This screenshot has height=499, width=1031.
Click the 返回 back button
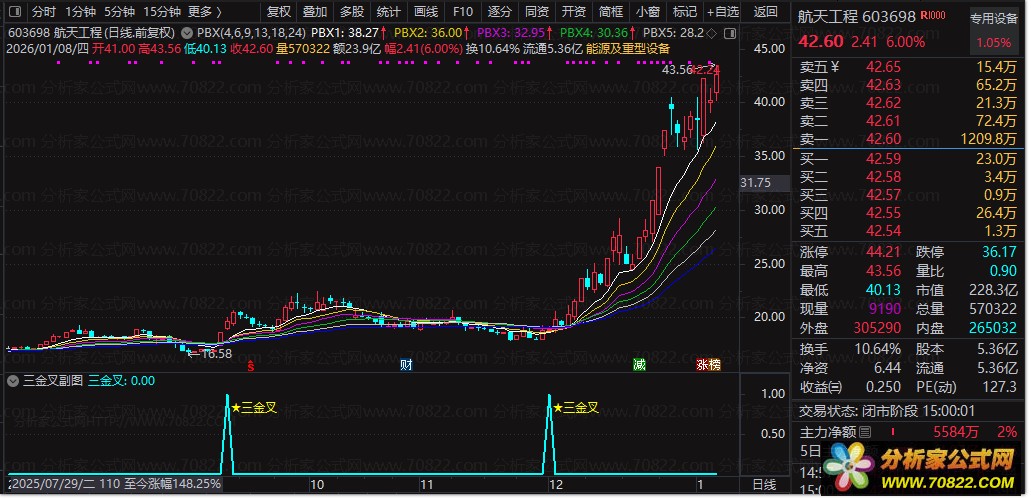[x=765, y=11]
